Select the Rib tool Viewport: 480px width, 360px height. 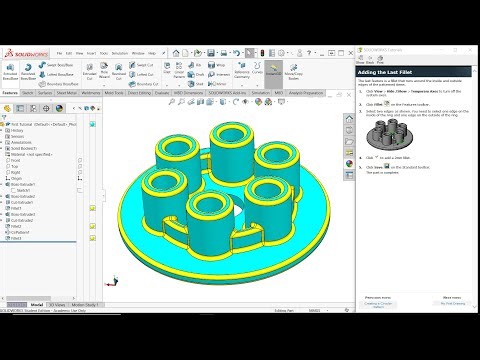click(195, 65)
